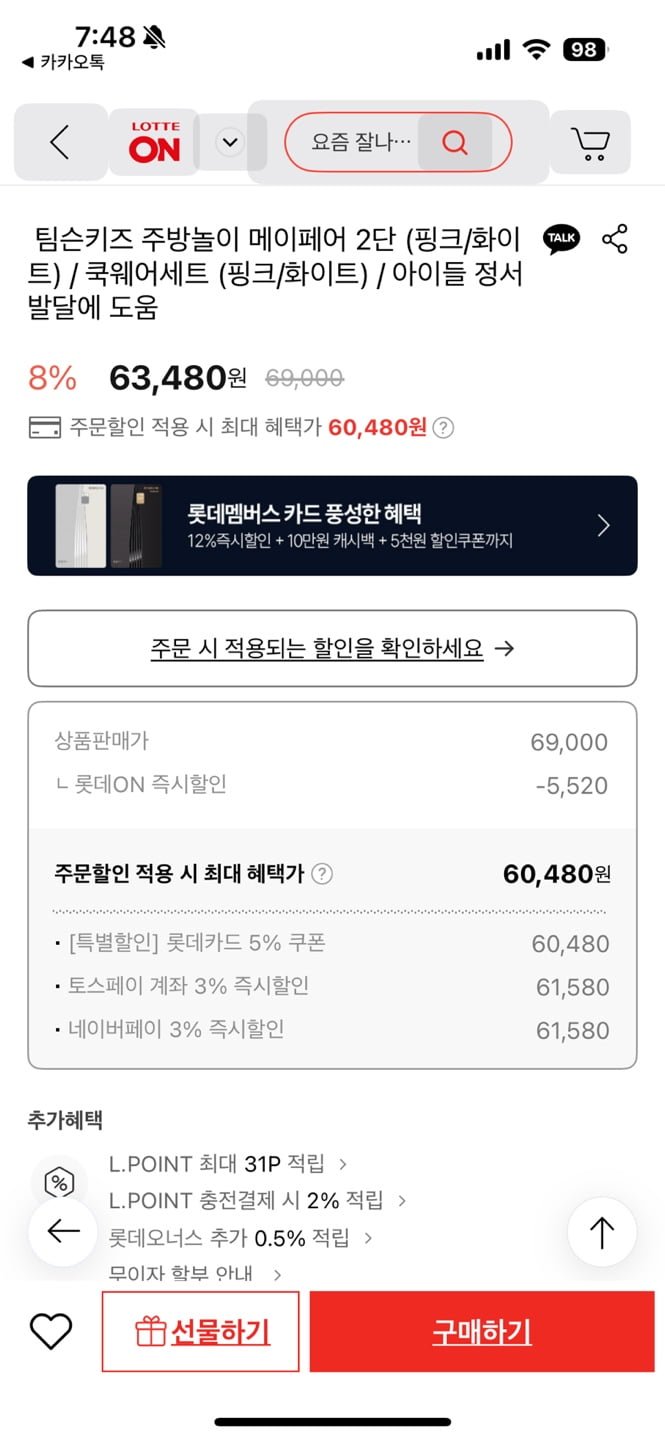Image resolution: width=665 pixels, height=1440 pixels.
Task: Tap 주문 시 적용되는 할인을 확인하세요 link
Action: click(332, 648)
